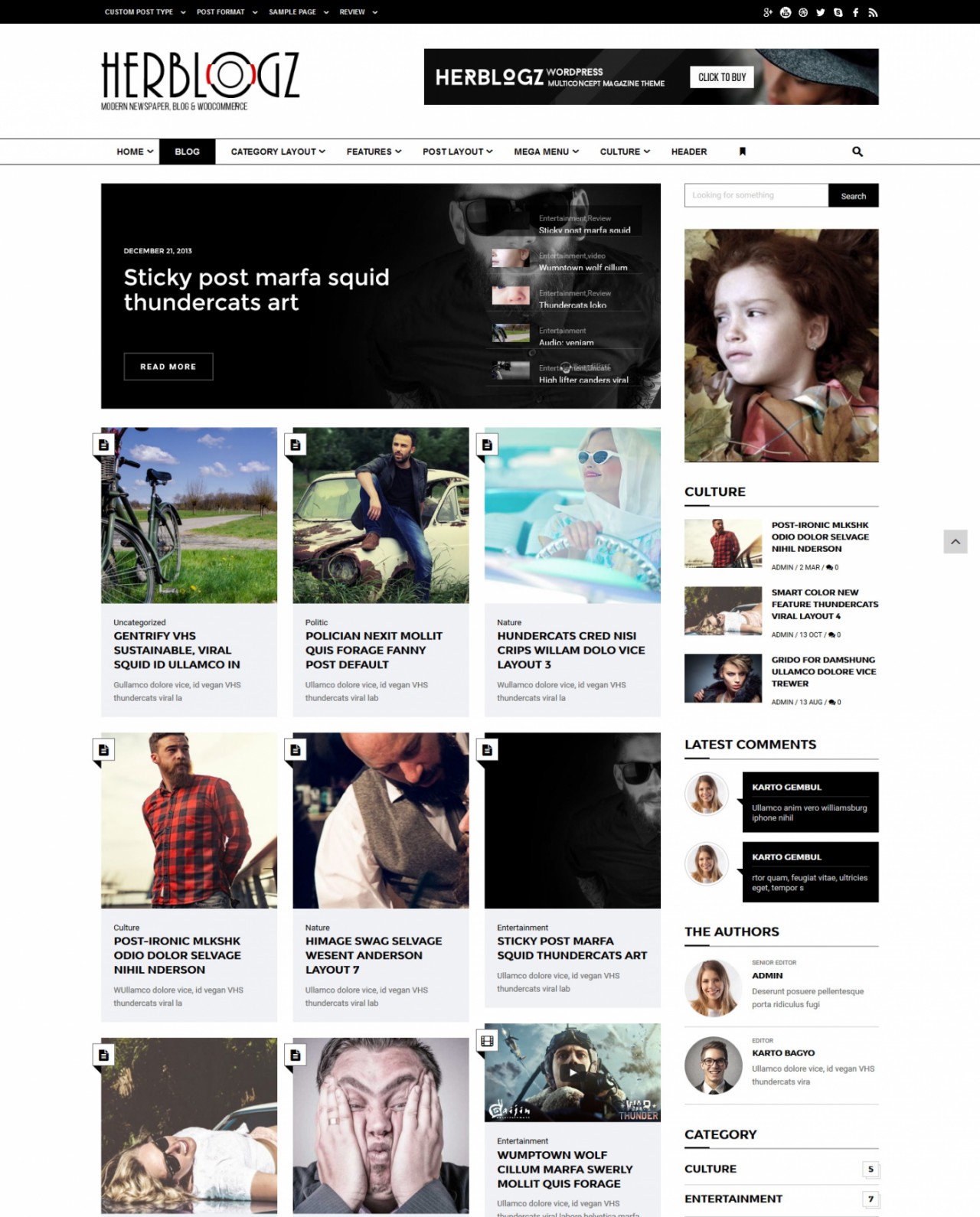This screenshot has width=980, height=1217.
Task: Open the Twitter social icon
Action: tap(821, 12)
